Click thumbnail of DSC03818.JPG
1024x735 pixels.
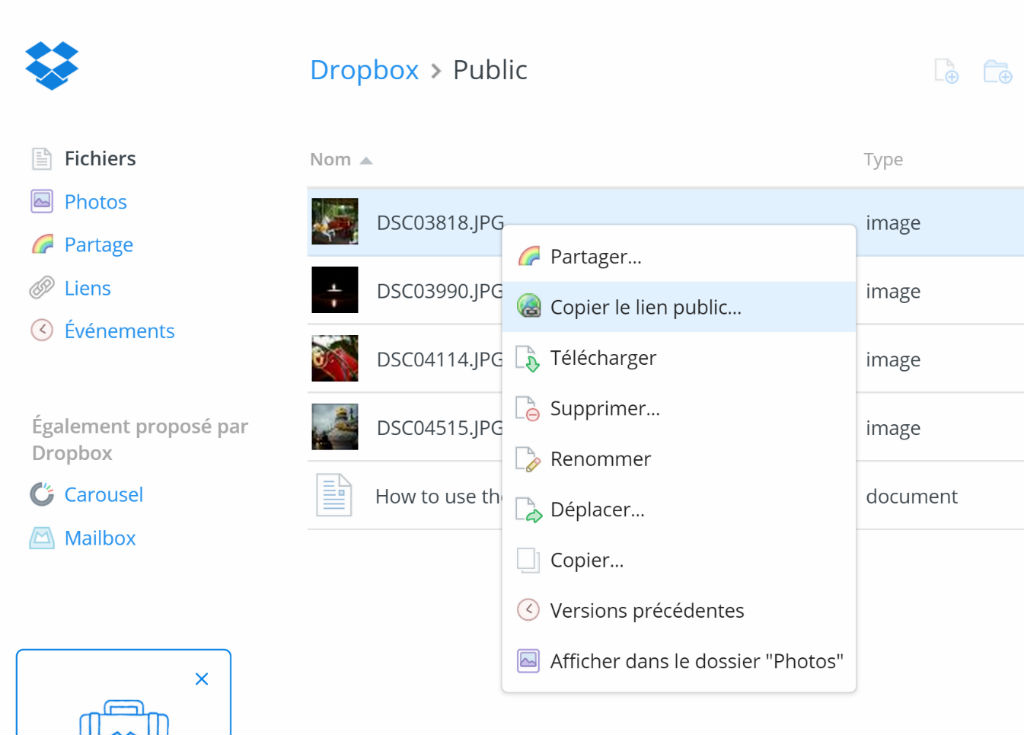pos(335,221)
